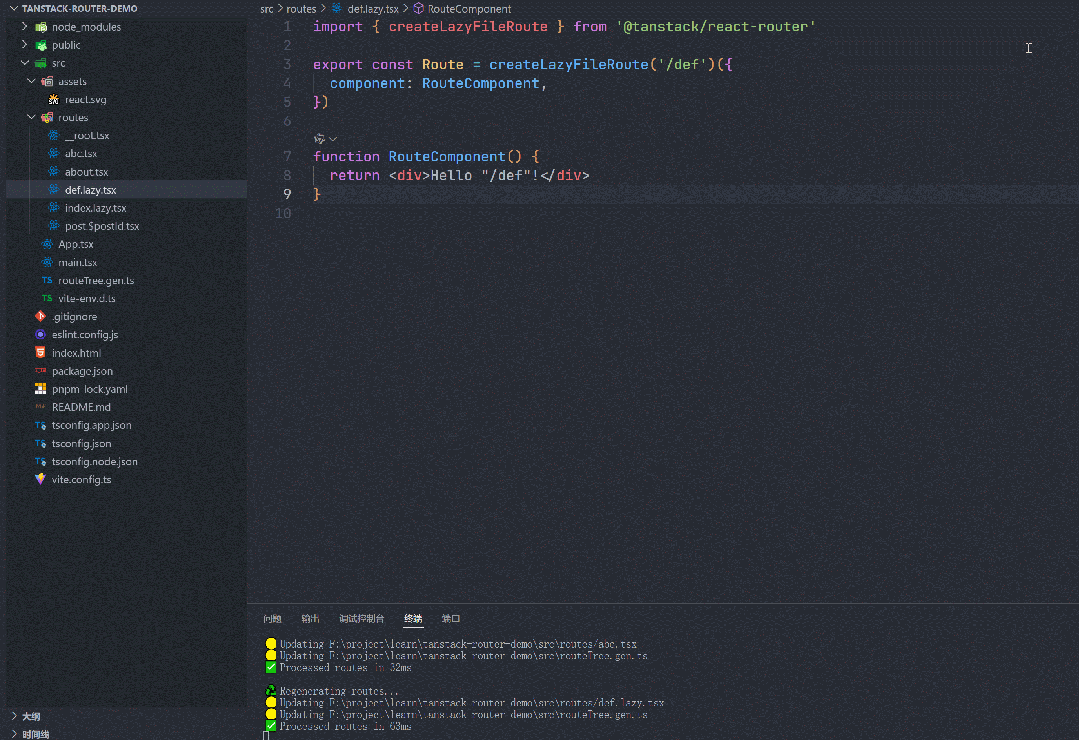
Task: Click the assets folder icon
Action: click(x=47, y=81)
